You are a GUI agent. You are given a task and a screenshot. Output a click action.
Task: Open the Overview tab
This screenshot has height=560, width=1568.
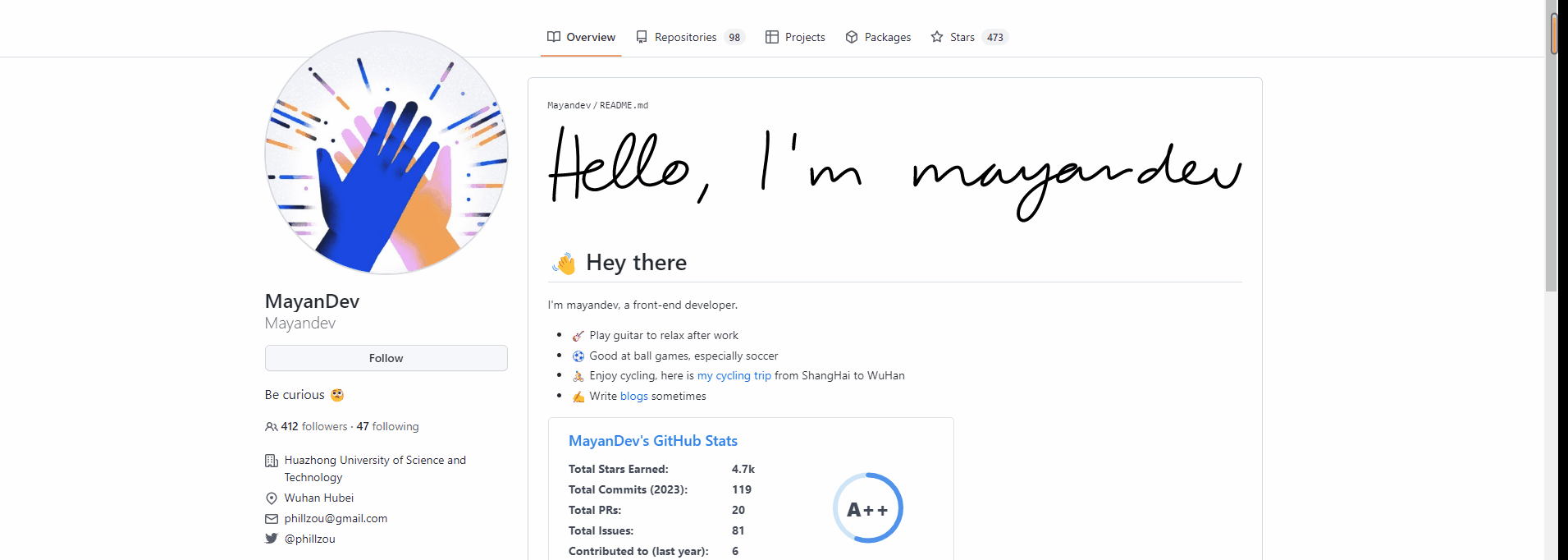(581, 37)
